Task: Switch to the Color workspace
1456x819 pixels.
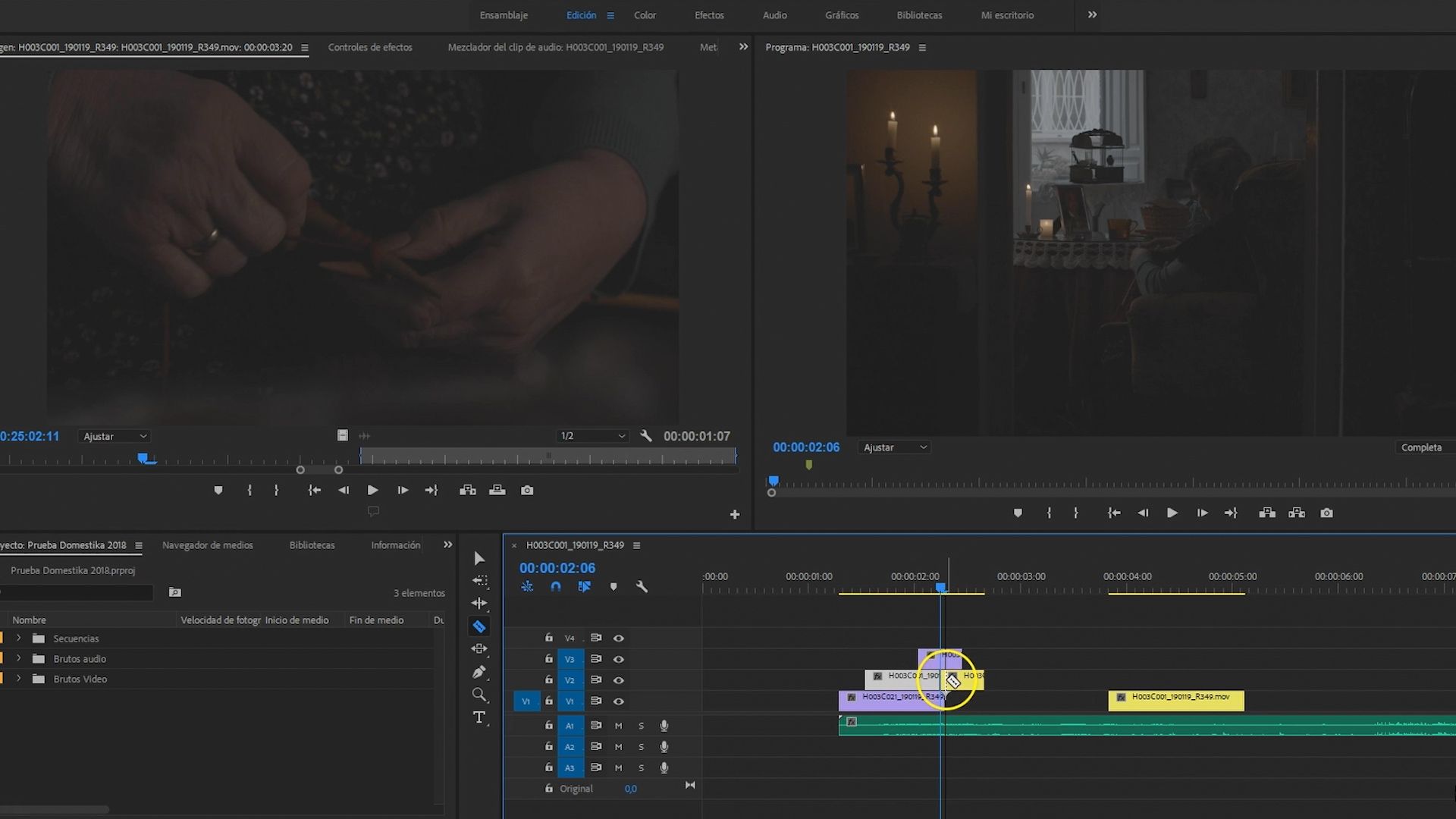Action: click(x=645, y=15)
